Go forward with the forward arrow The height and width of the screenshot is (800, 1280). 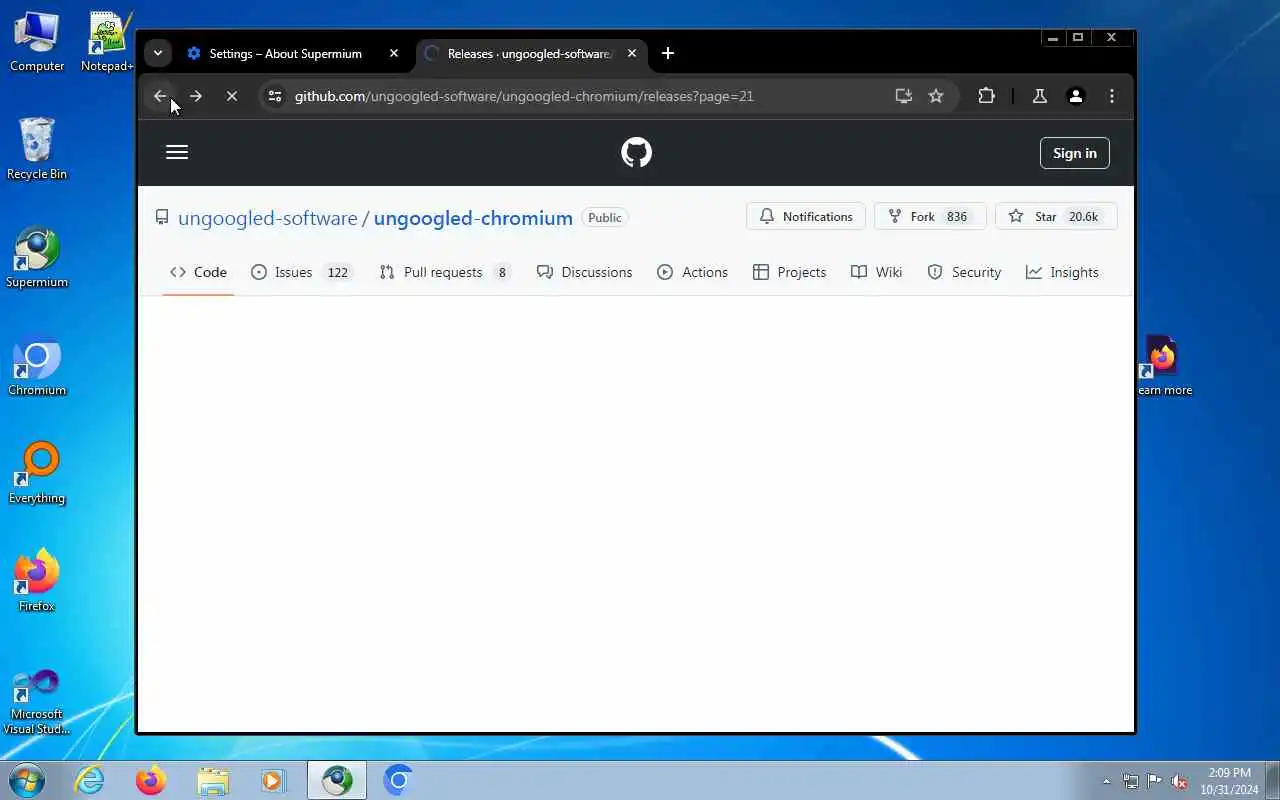196,96
